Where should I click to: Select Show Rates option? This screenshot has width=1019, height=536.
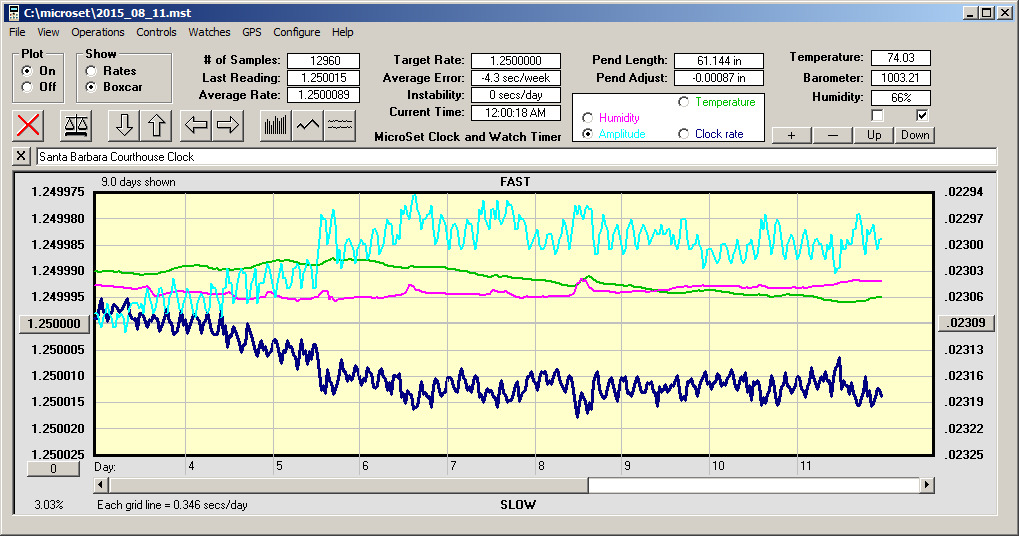[x=91, y=70]
